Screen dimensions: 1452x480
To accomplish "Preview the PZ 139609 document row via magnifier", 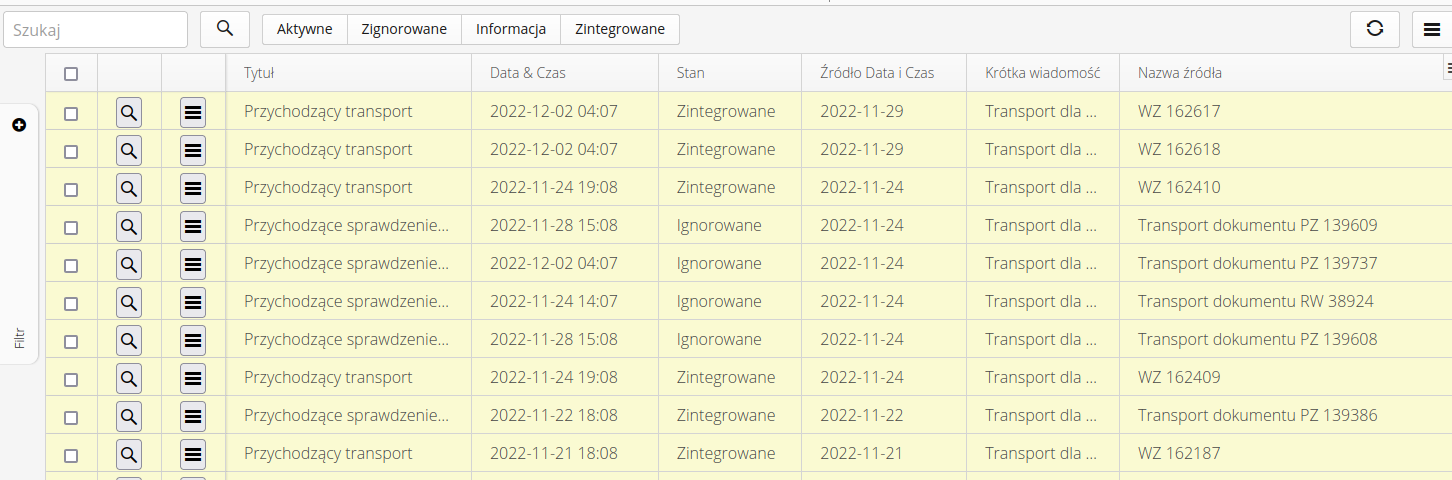I will (x=129, y=226).
